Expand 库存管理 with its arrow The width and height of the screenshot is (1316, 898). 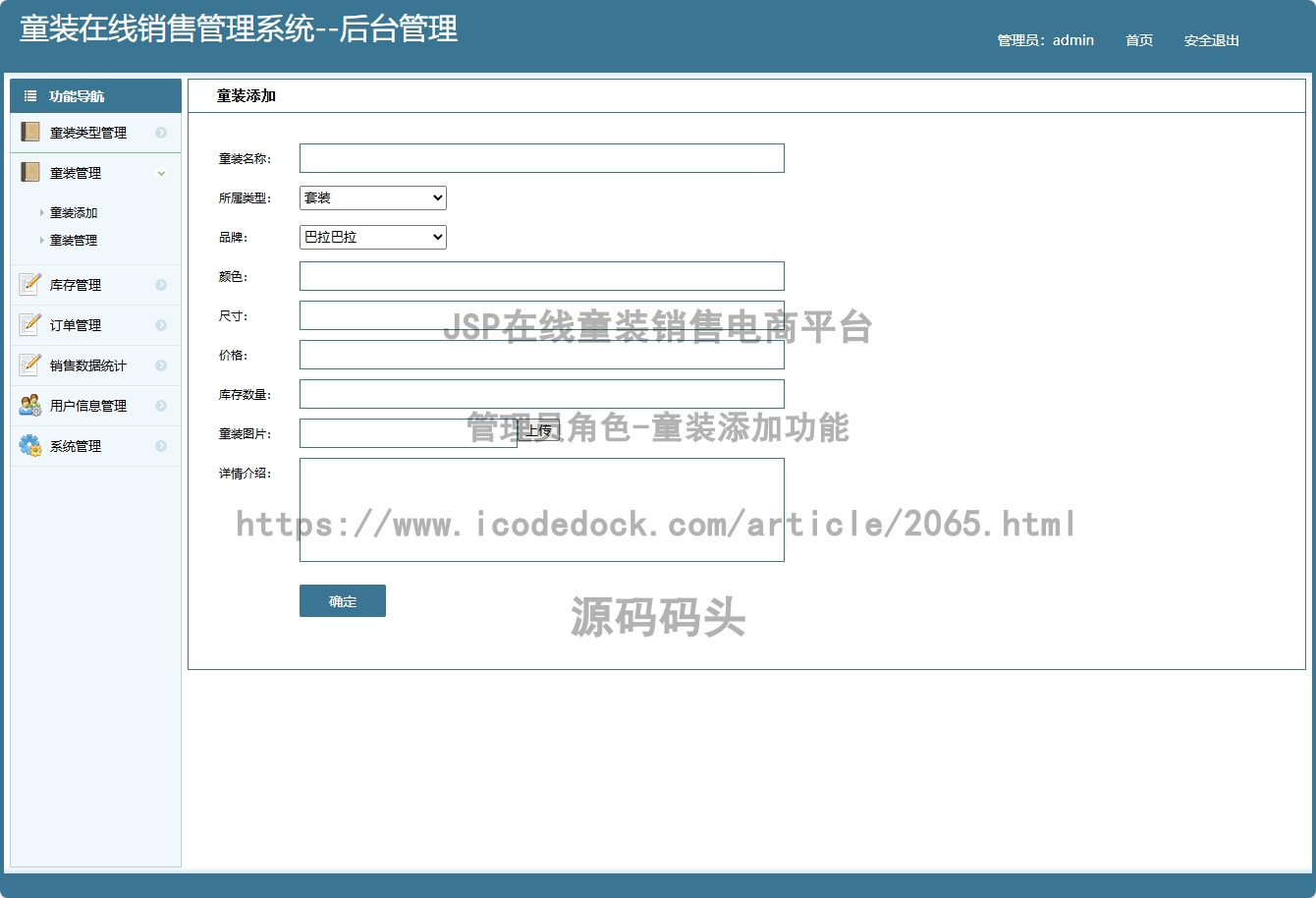click(x=161, y=285)
